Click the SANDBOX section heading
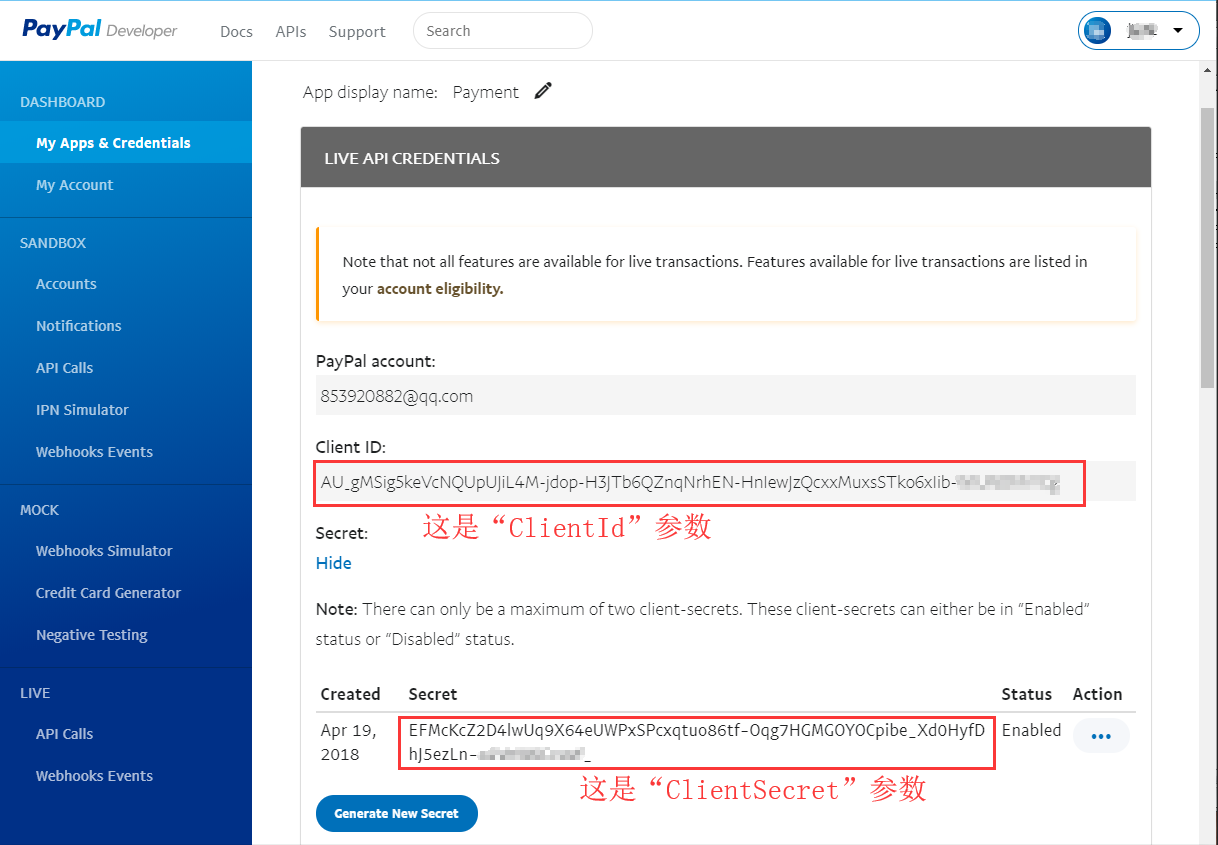Viewport: 1218px width, 845px height. (x=53, y=243)
